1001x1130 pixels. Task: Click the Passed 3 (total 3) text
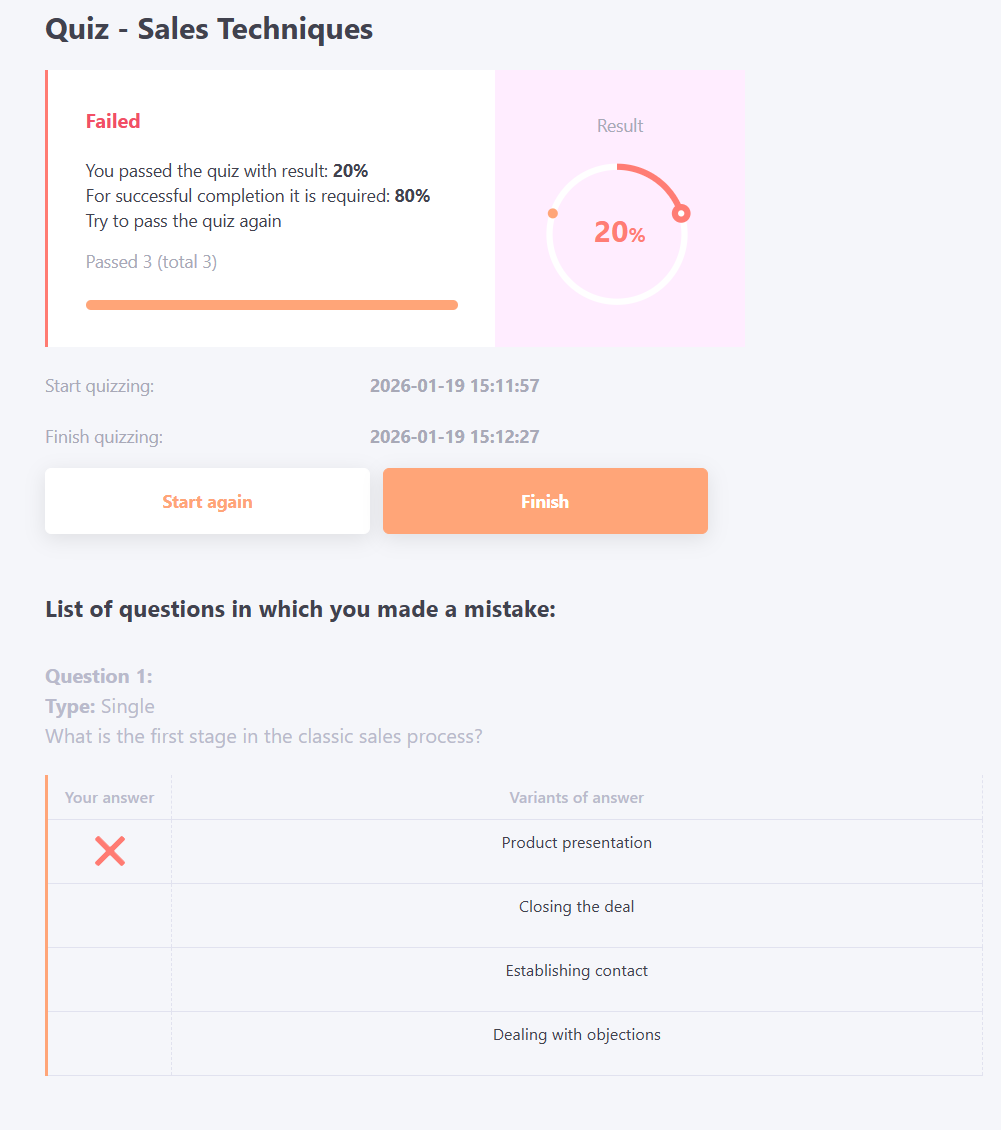(151, 262)
